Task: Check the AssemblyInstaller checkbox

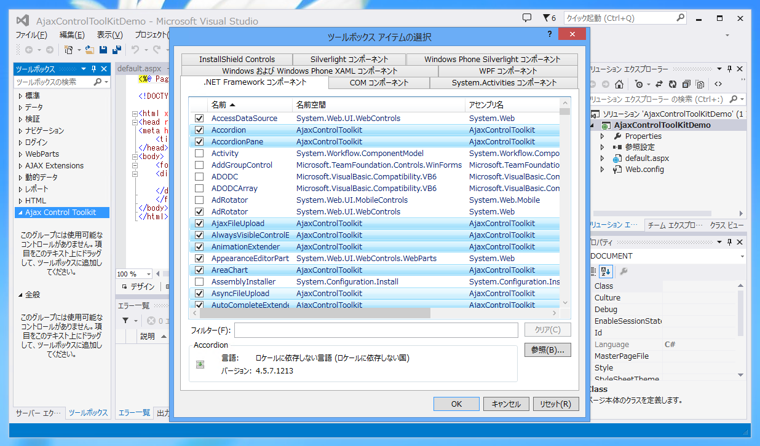Action: (x=199, y=282)
